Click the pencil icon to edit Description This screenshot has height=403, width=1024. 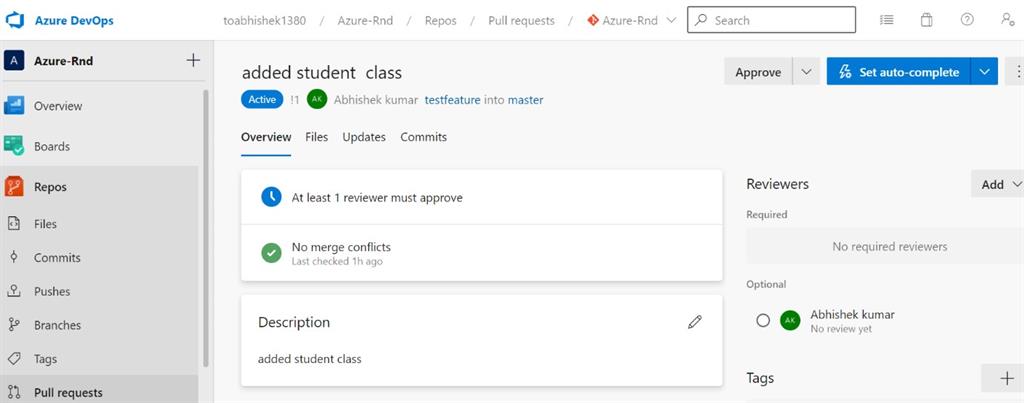pyautogui.click(x=695, y=322)
